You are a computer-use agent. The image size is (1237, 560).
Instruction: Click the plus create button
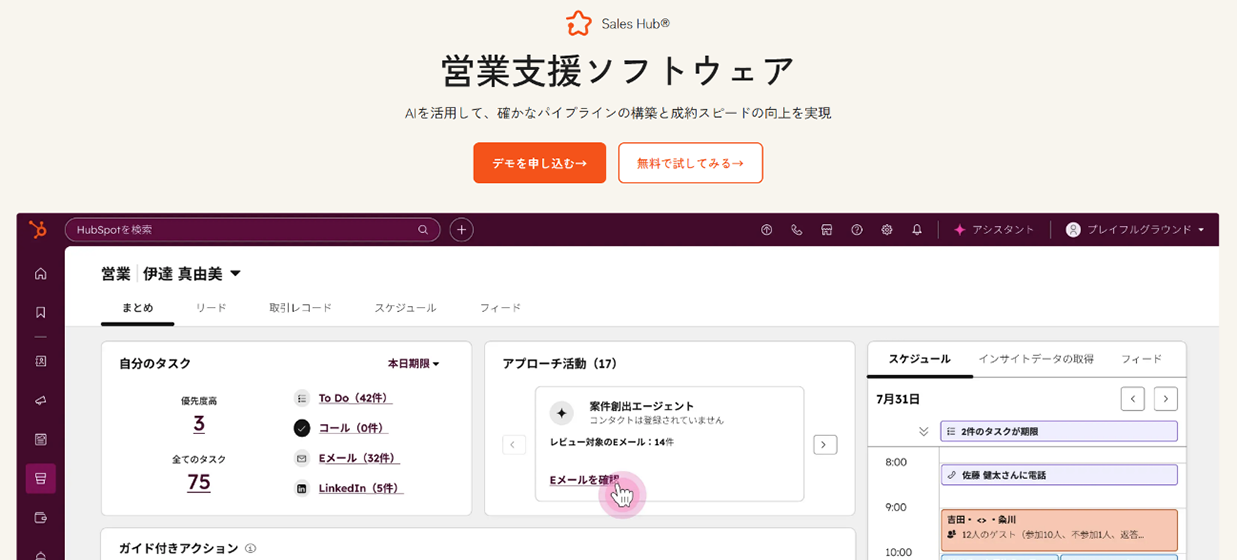coord(461,230)
